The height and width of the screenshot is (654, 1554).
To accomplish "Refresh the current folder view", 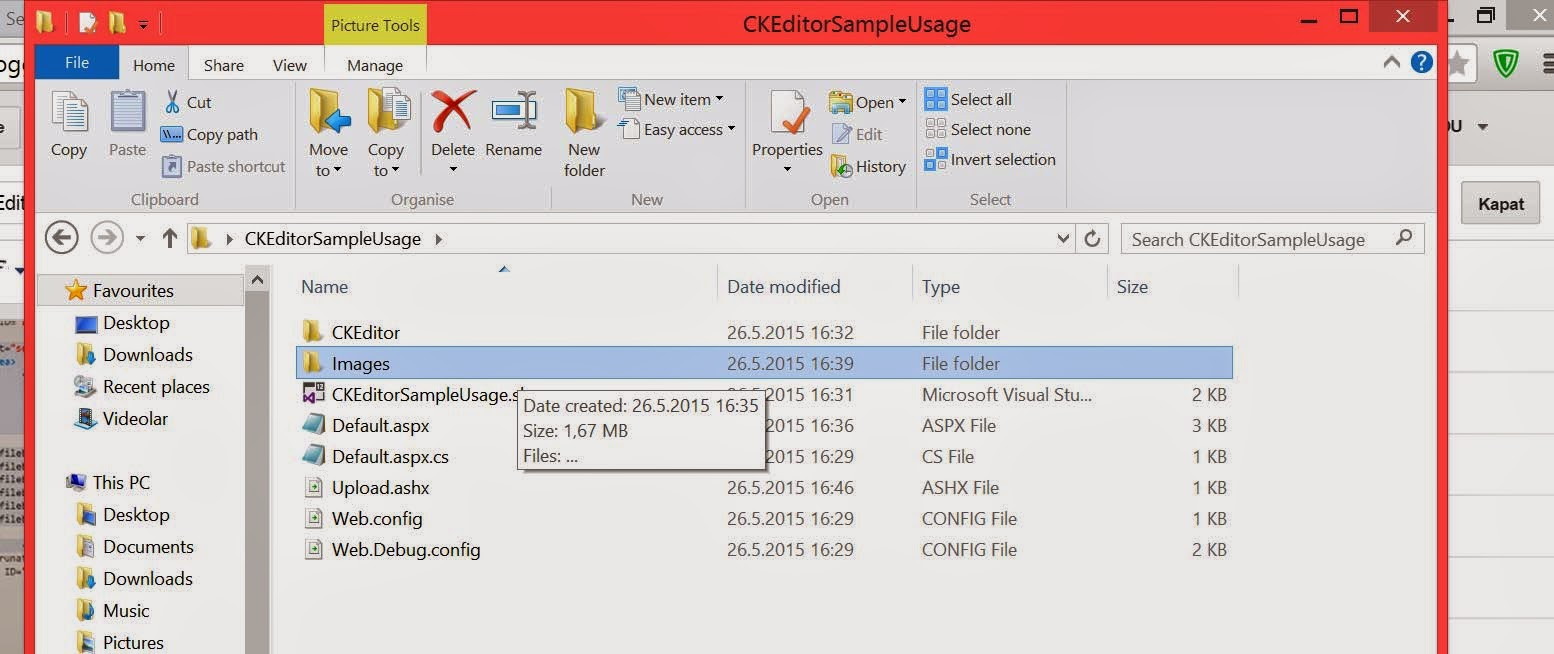I will coord(1092,239).
